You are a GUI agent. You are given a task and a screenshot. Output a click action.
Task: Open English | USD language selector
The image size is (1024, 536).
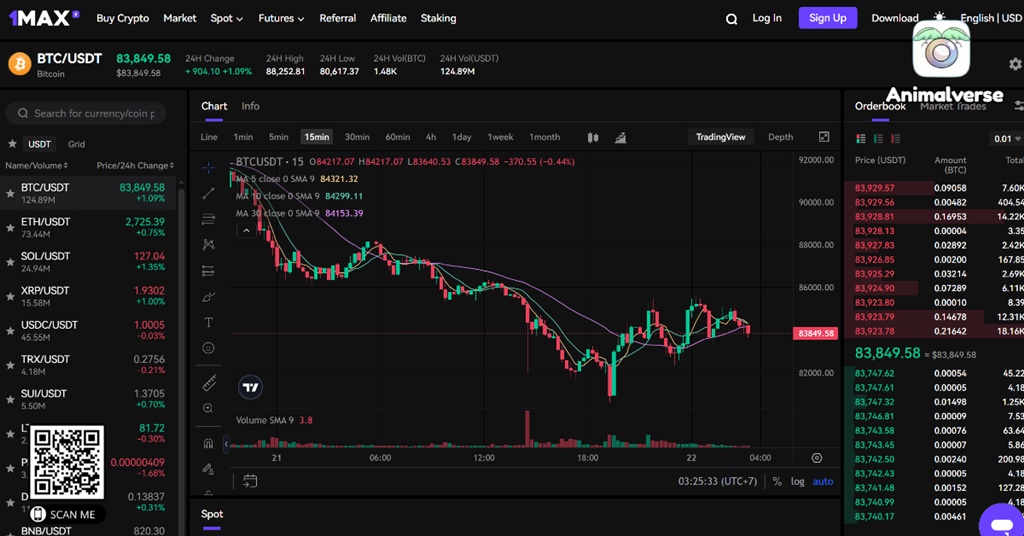[991, 18]
